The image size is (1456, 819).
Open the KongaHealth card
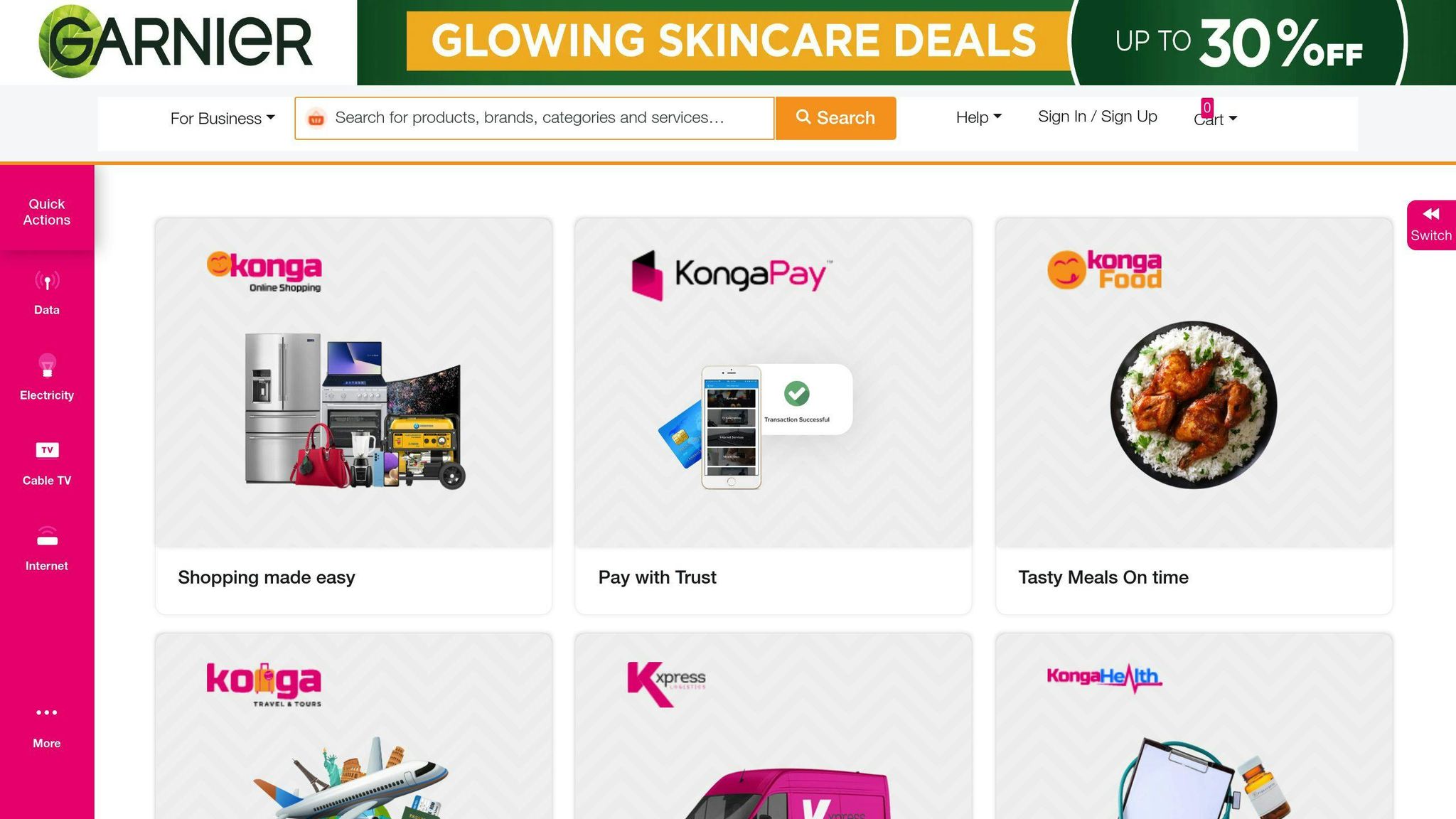click(1194, 726)
